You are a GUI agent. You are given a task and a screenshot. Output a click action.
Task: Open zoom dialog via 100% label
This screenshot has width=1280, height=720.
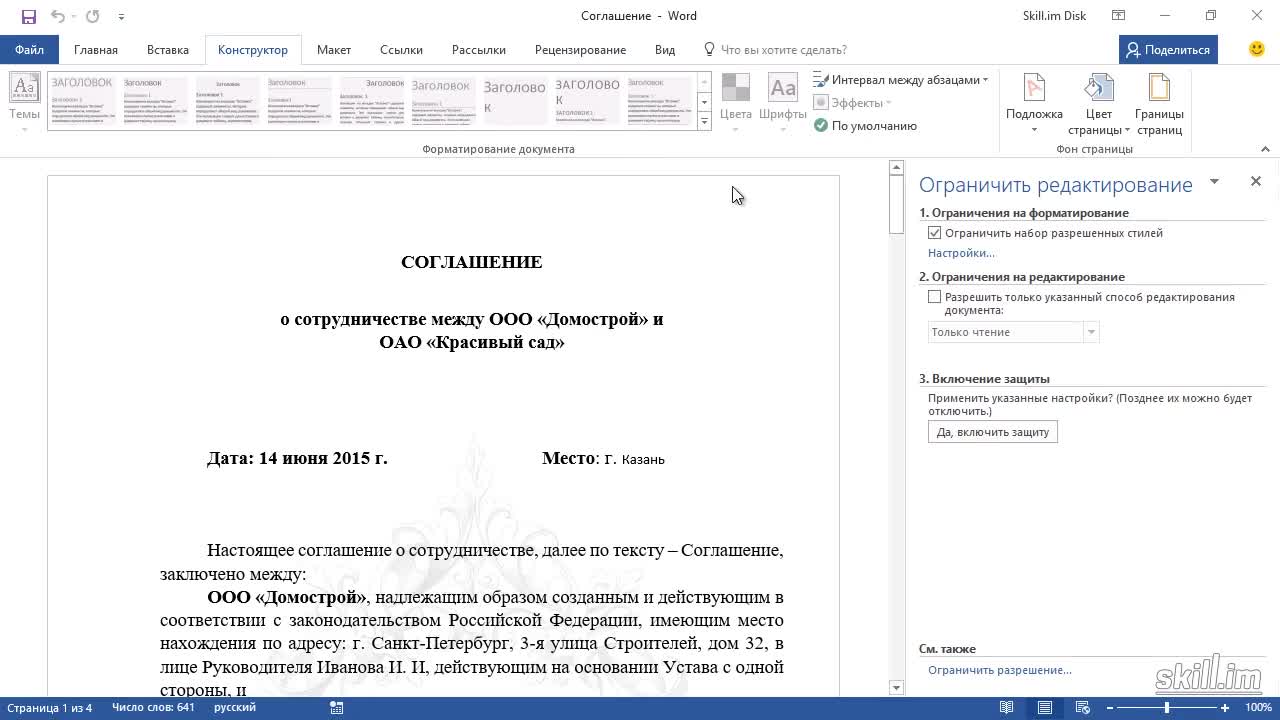[1258, 708]
